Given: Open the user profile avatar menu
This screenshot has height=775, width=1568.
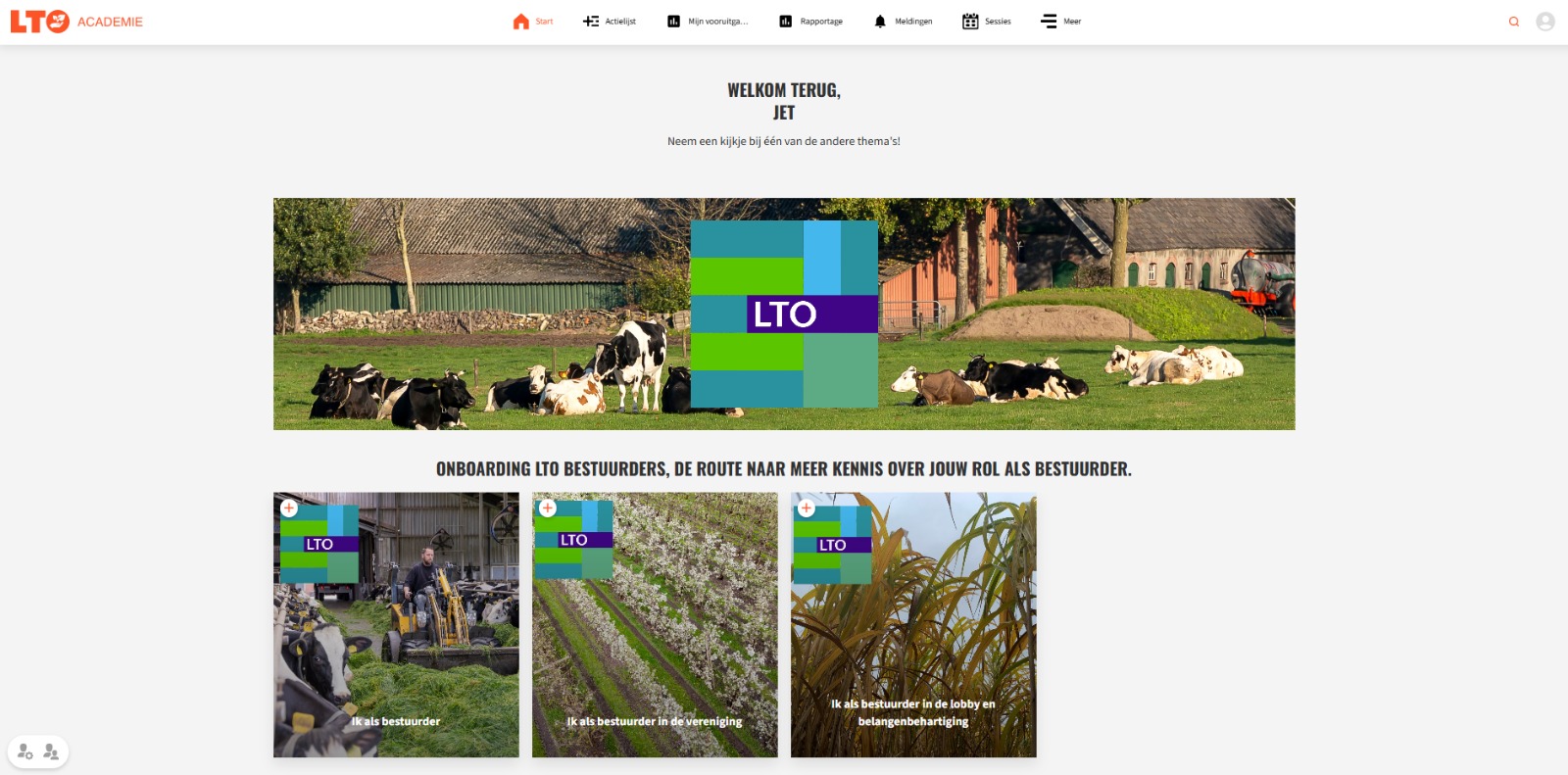Looking at the screenshot, I should pyautogui.click(x=1545, y=22).
